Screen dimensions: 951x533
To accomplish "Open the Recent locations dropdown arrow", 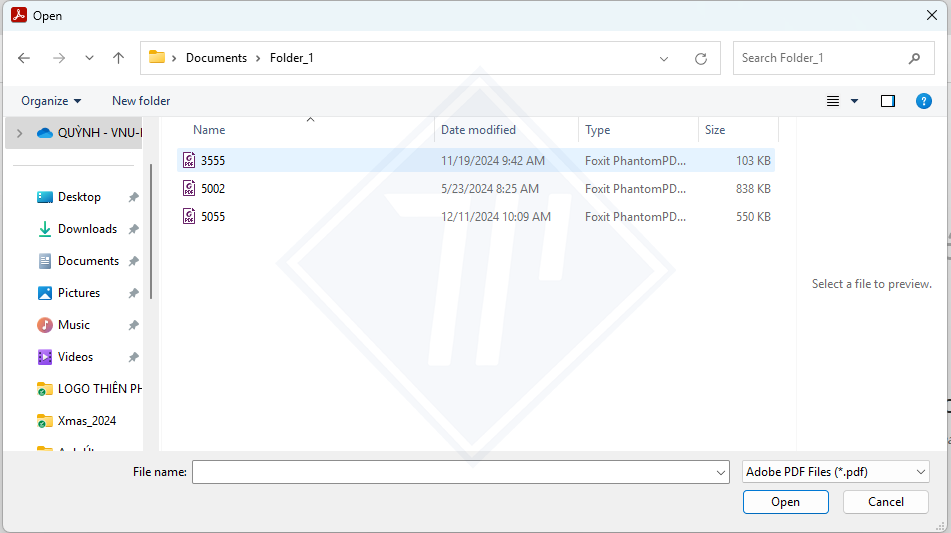I will pos(89,58).
